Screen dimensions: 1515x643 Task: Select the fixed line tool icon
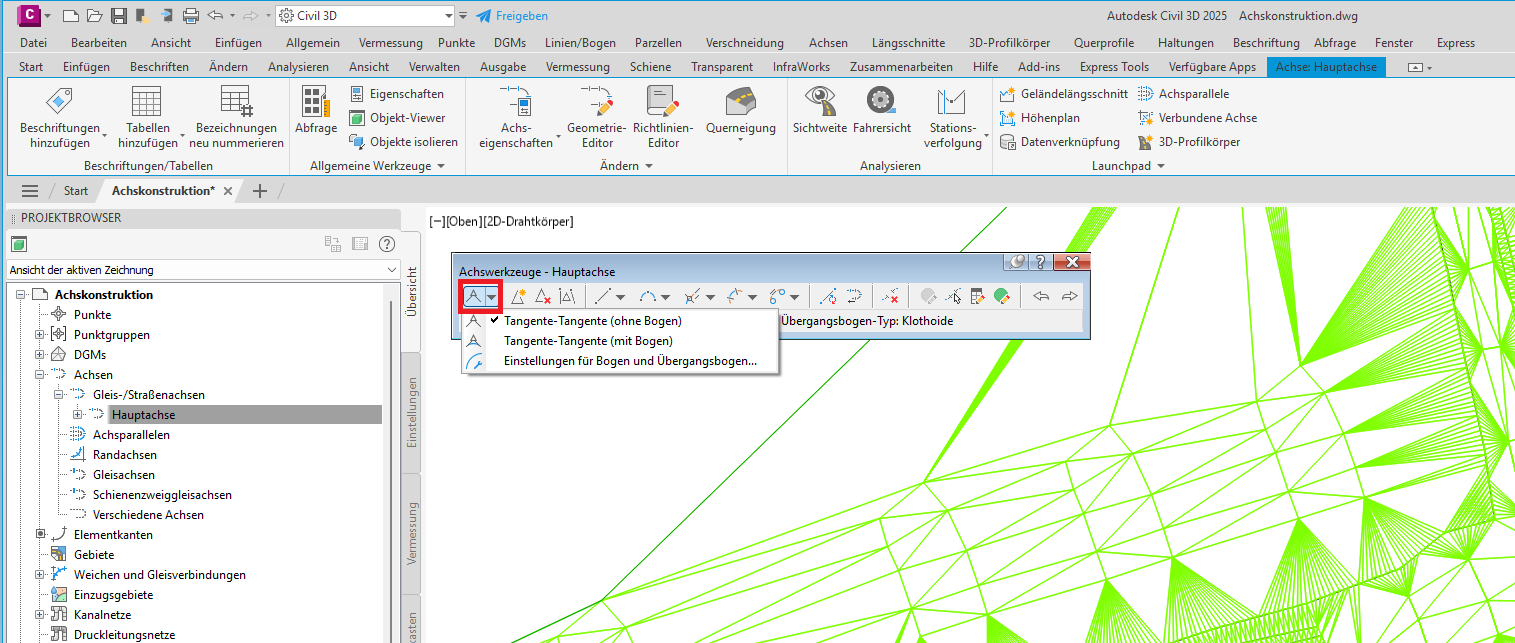(x=603, y=296)
